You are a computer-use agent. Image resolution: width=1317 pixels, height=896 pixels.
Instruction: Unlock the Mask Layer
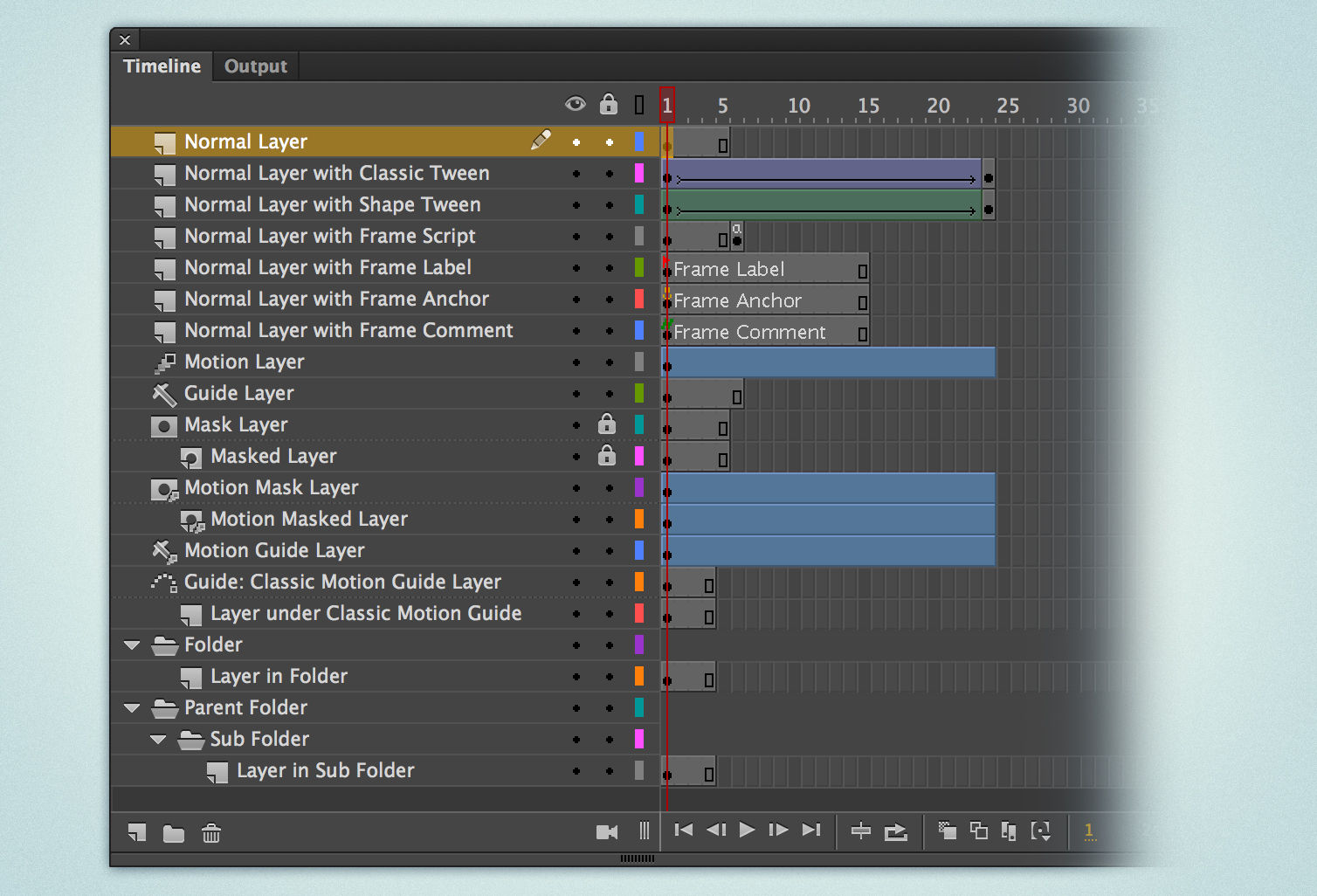coord(609,424)
